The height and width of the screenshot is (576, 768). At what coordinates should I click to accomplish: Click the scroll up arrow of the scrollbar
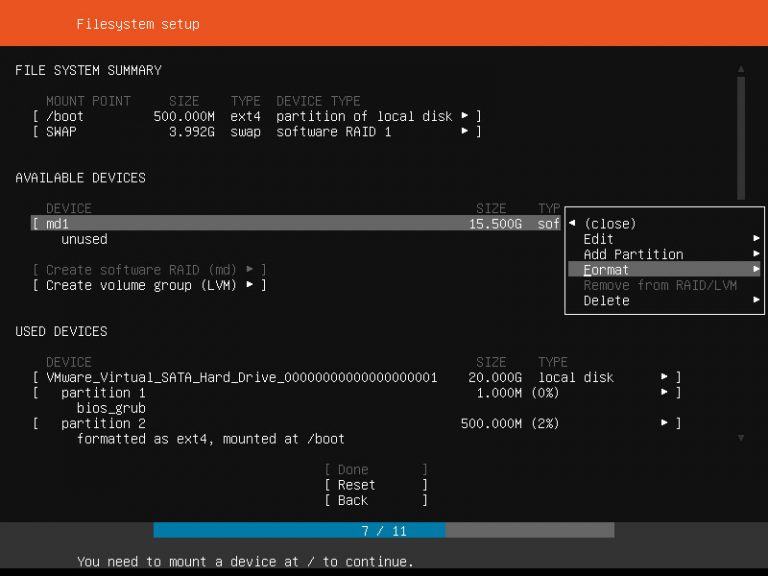point(741,69)
